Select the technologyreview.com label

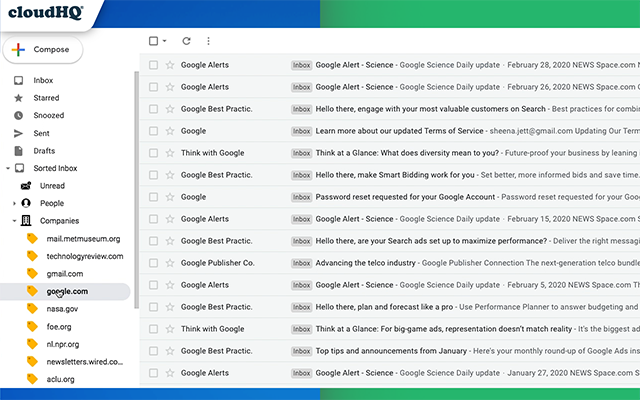[x=84, y=256]
